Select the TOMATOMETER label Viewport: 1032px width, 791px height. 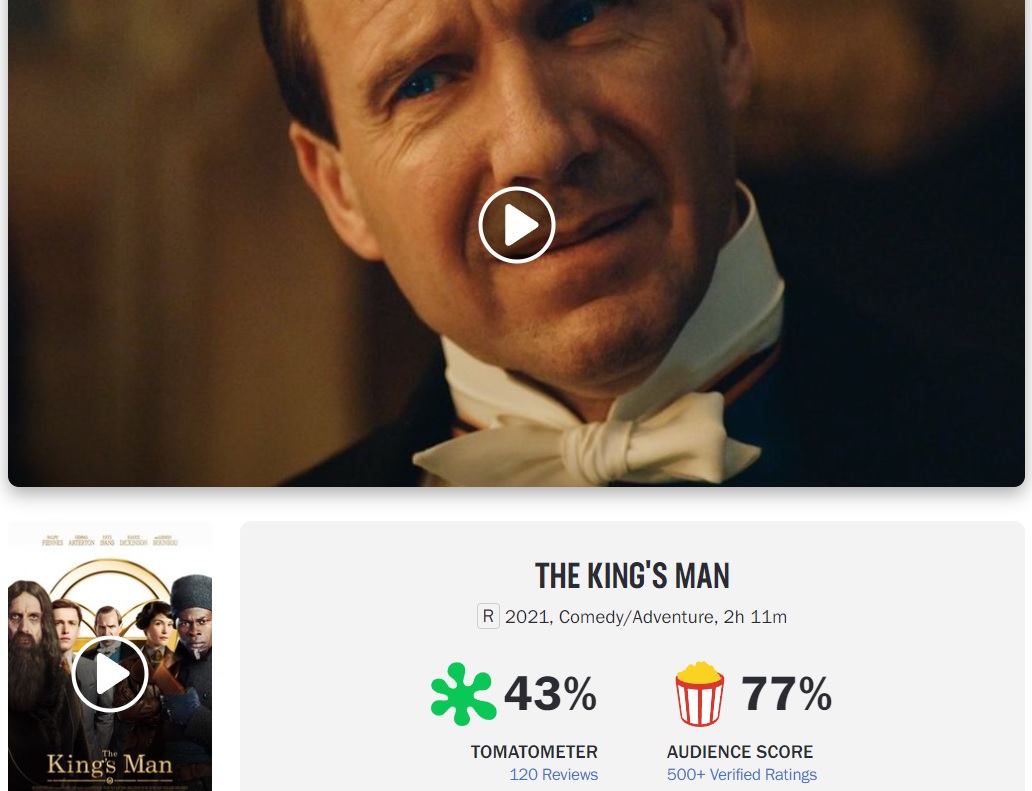(534, 752)
